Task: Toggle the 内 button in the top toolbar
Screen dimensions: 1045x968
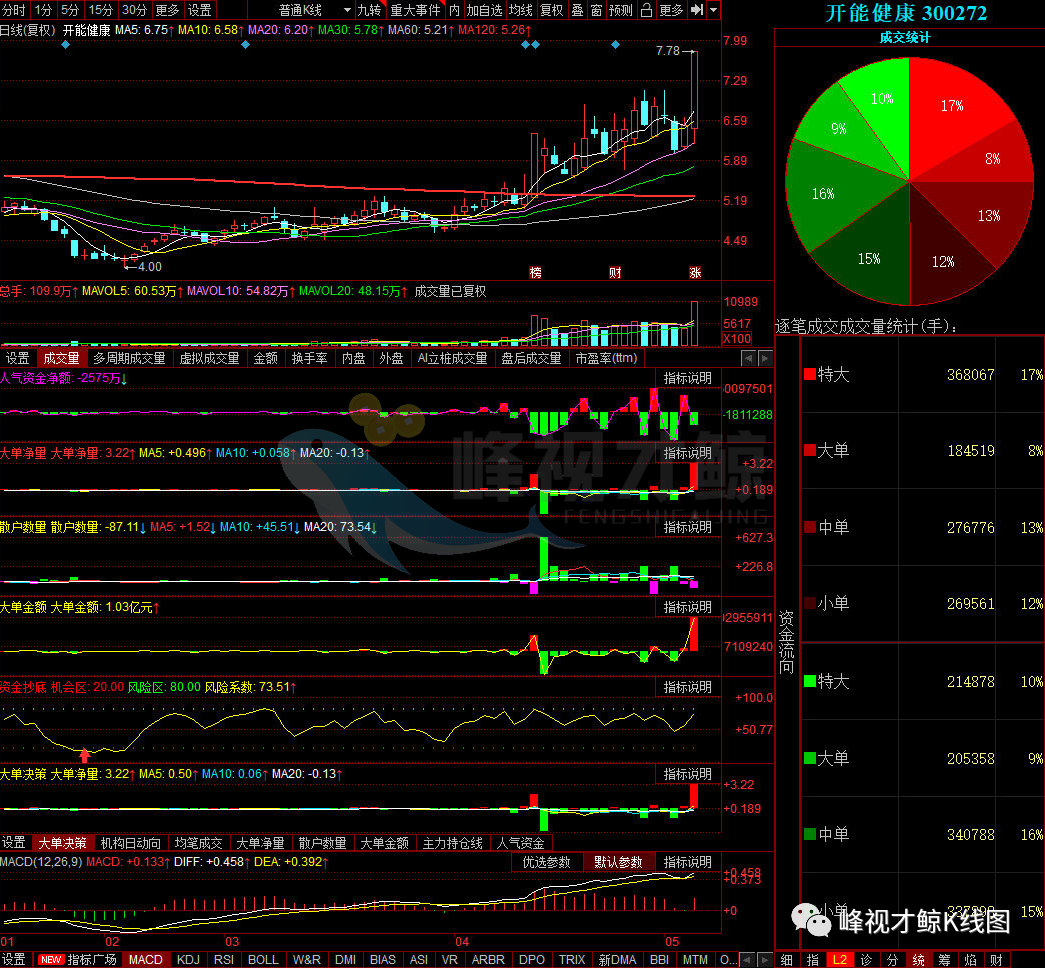Action: point(454,10)
